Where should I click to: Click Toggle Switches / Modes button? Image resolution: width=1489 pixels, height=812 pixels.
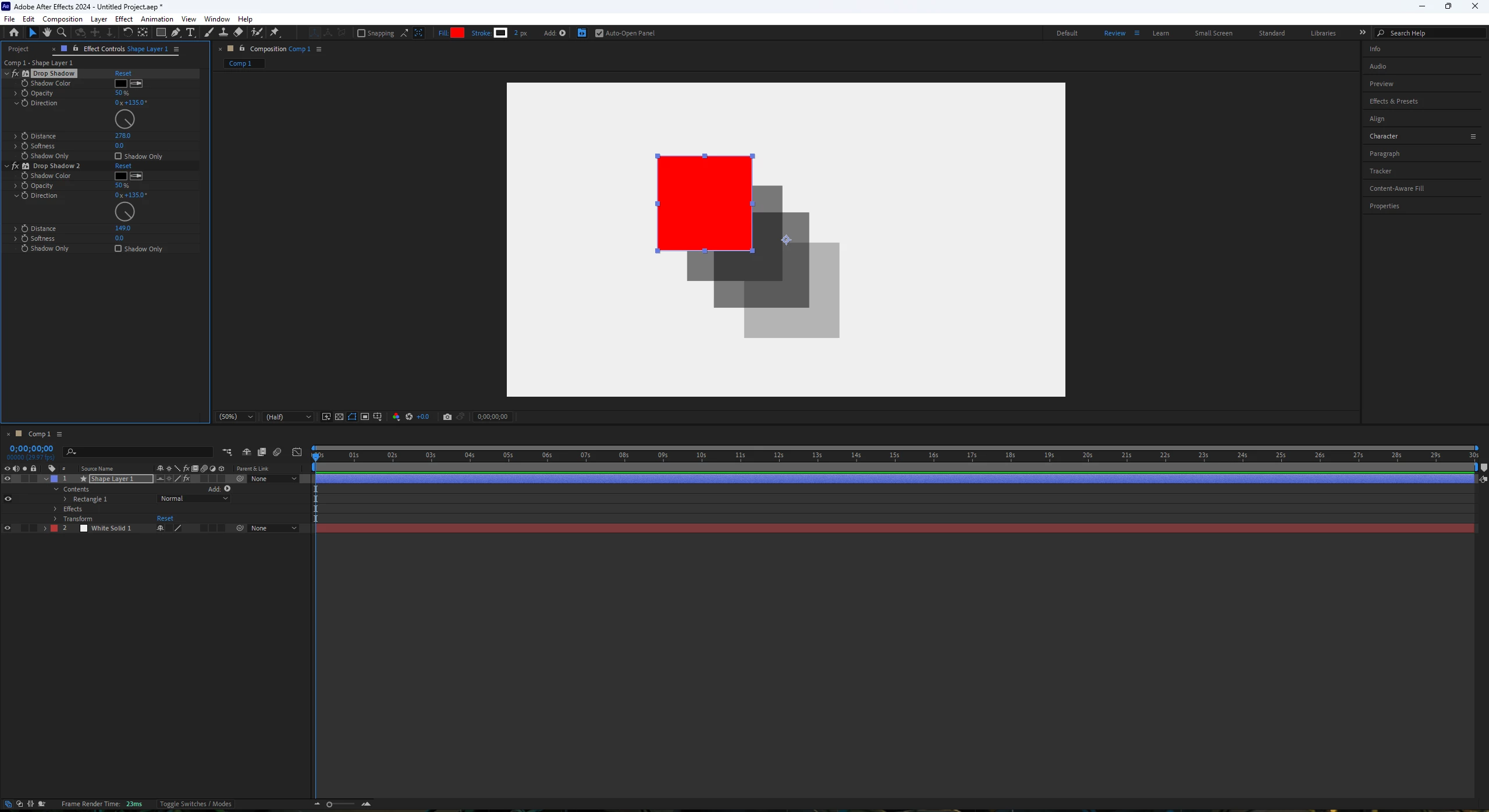click(196, 804)
